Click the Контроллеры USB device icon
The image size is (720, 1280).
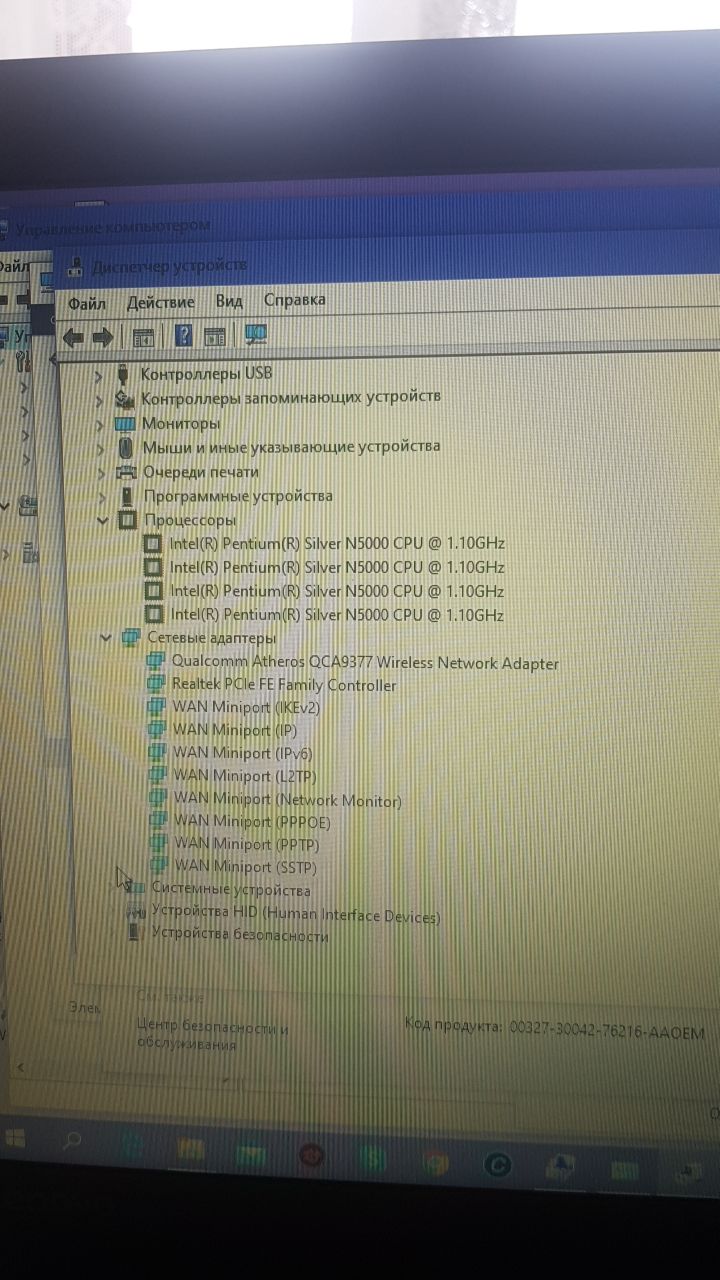(124, 375)
